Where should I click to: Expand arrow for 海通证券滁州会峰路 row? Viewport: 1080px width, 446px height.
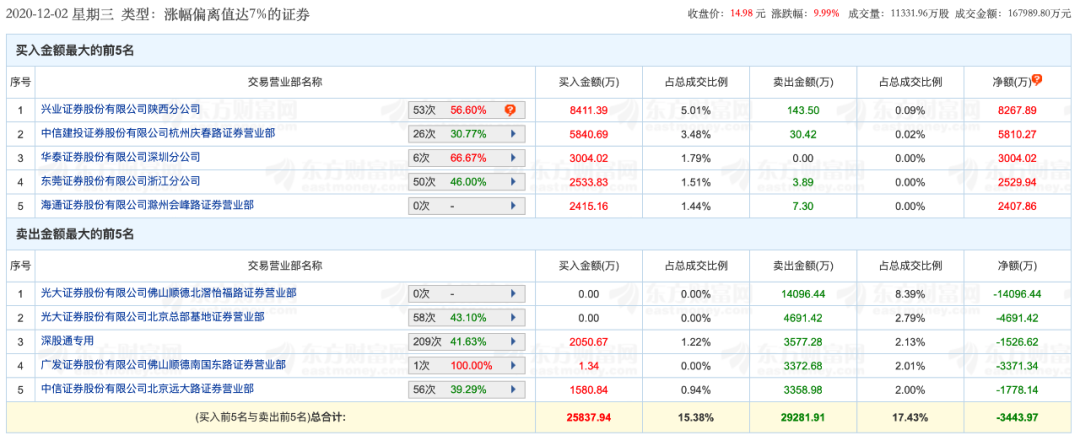[x=514, y=206]
